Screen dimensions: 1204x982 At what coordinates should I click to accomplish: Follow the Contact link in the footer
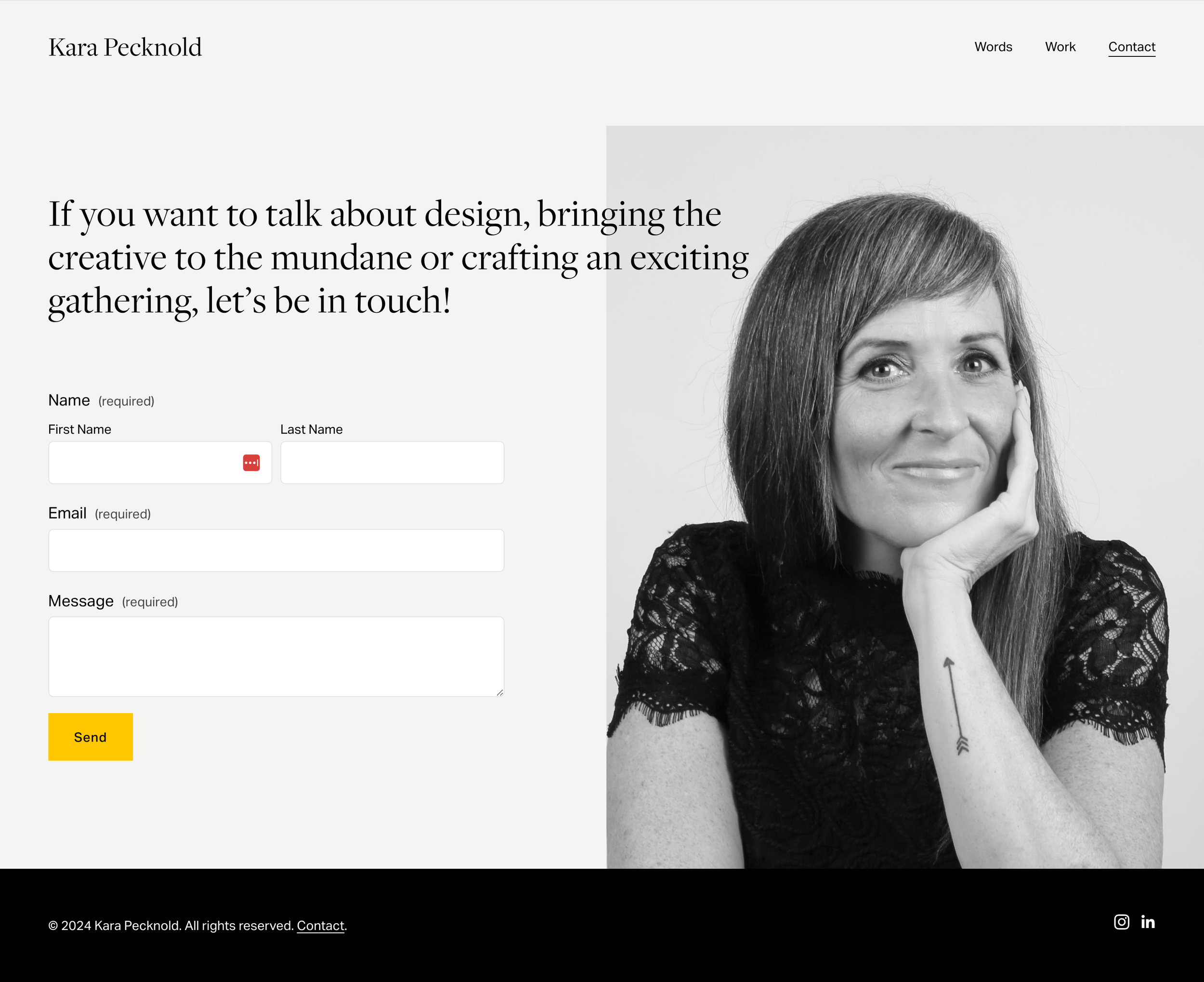(320, 926)
